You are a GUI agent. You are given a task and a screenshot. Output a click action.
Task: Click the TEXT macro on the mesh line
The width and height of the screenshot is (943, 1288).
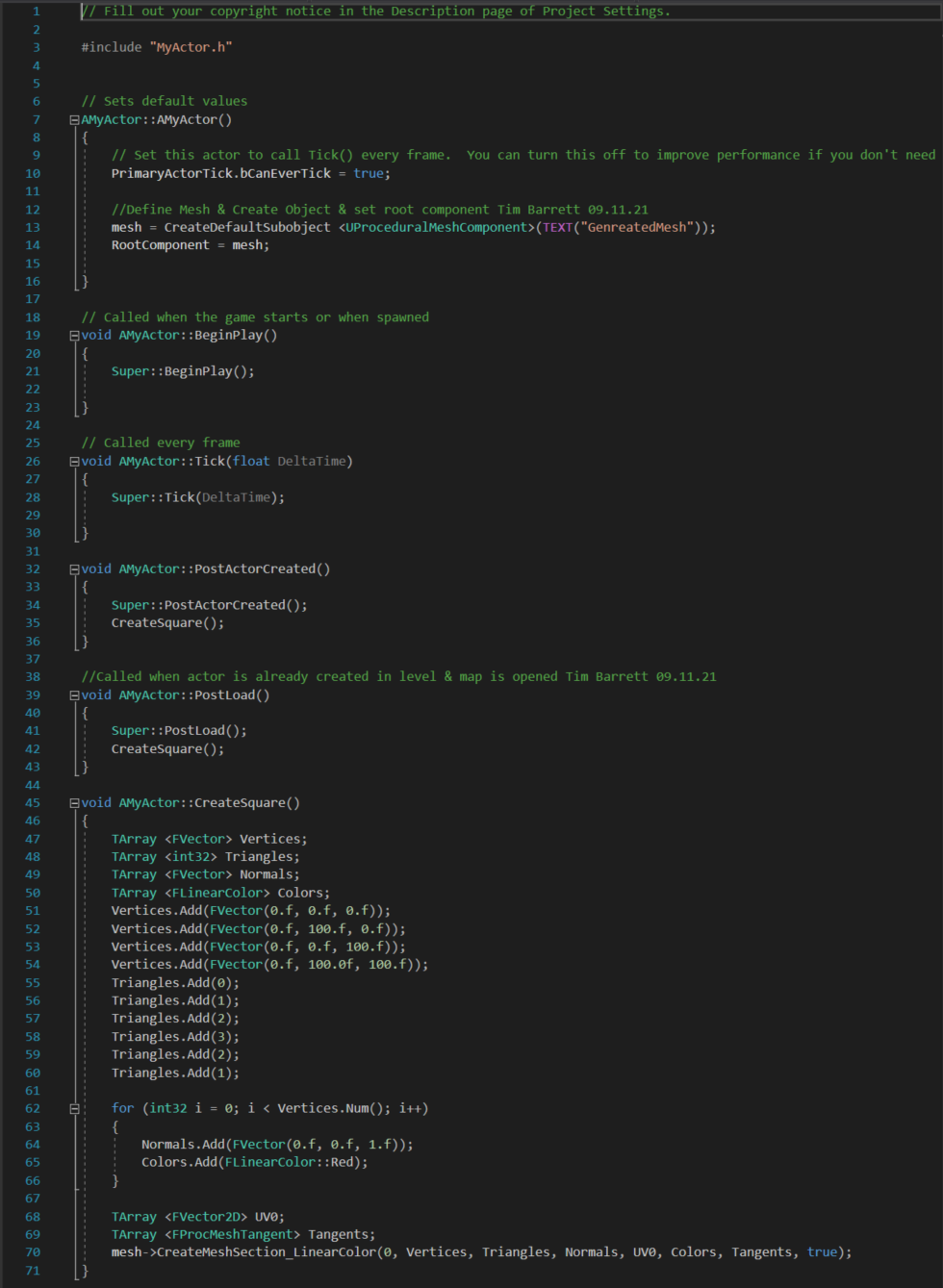[x=557, y=228]
